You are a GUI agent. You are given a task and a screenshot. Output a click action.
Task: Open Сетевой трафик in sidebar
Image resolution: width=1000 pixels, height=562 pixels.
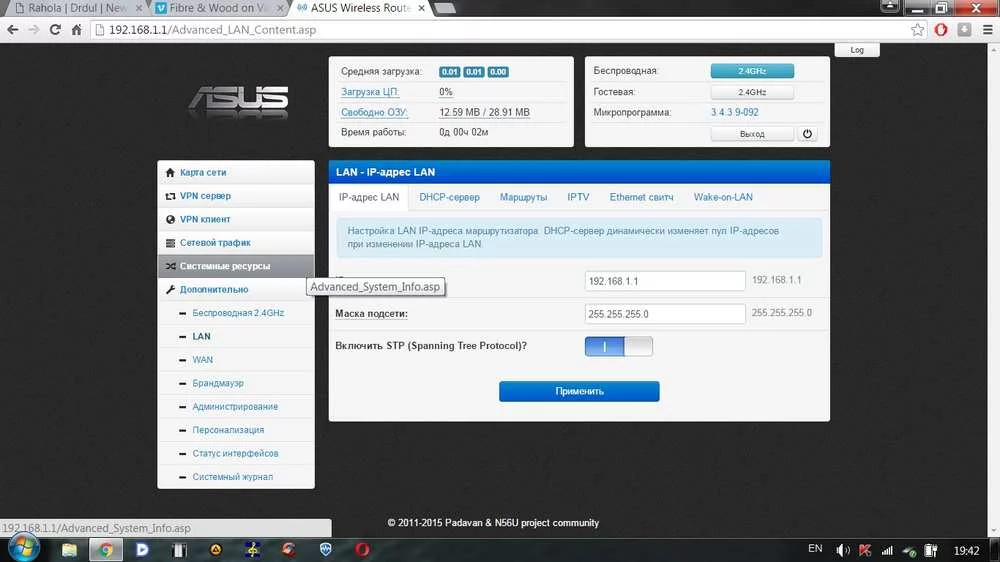pyautogui.click(x=235, y=243)
